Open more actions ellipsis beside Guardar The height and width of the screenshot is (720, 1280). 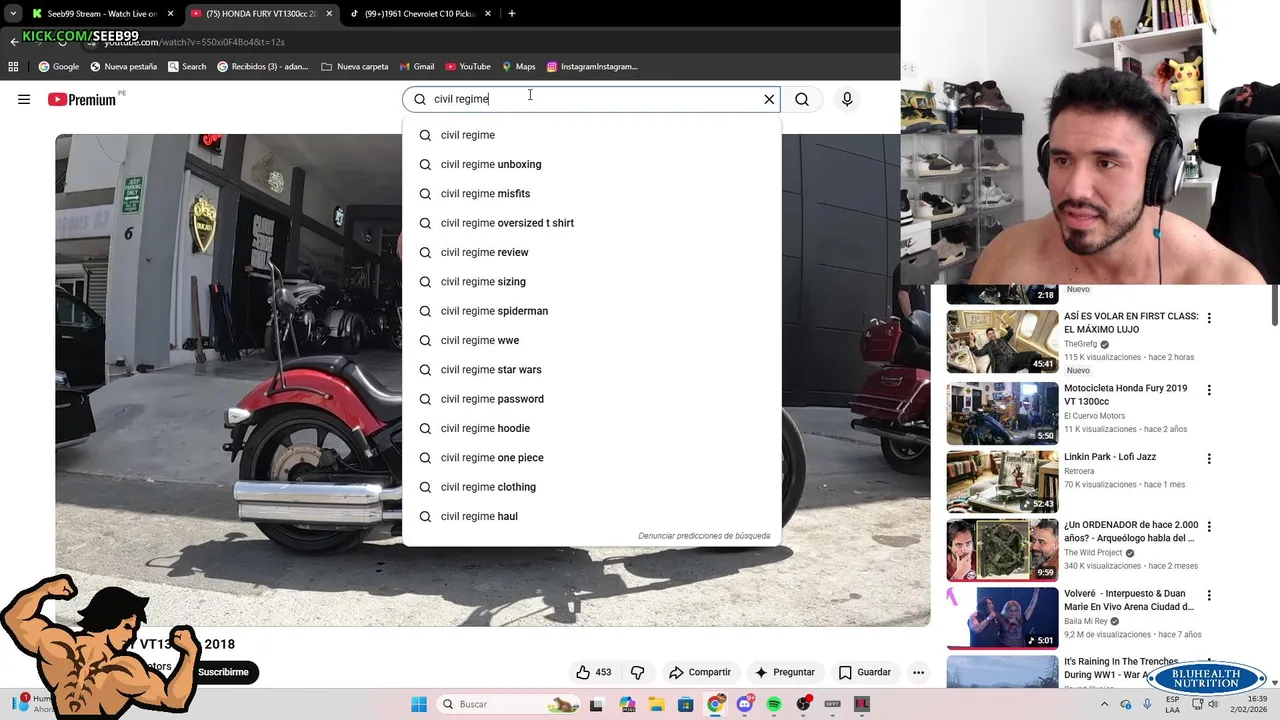pos(918,672)
